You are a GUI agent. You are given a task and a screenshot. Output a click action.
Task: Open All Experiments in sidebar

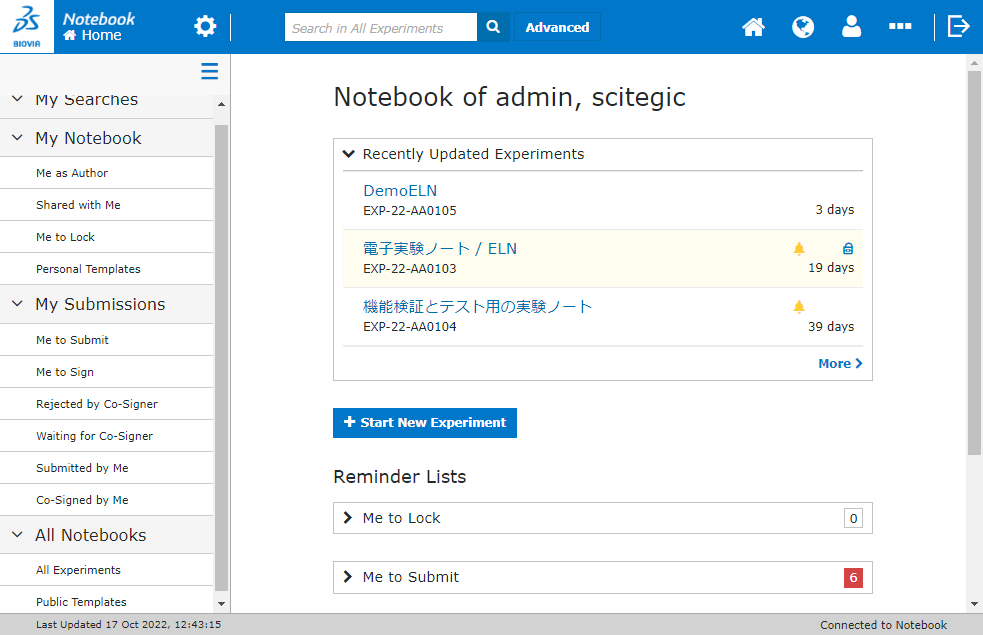[x=107, y=570]
